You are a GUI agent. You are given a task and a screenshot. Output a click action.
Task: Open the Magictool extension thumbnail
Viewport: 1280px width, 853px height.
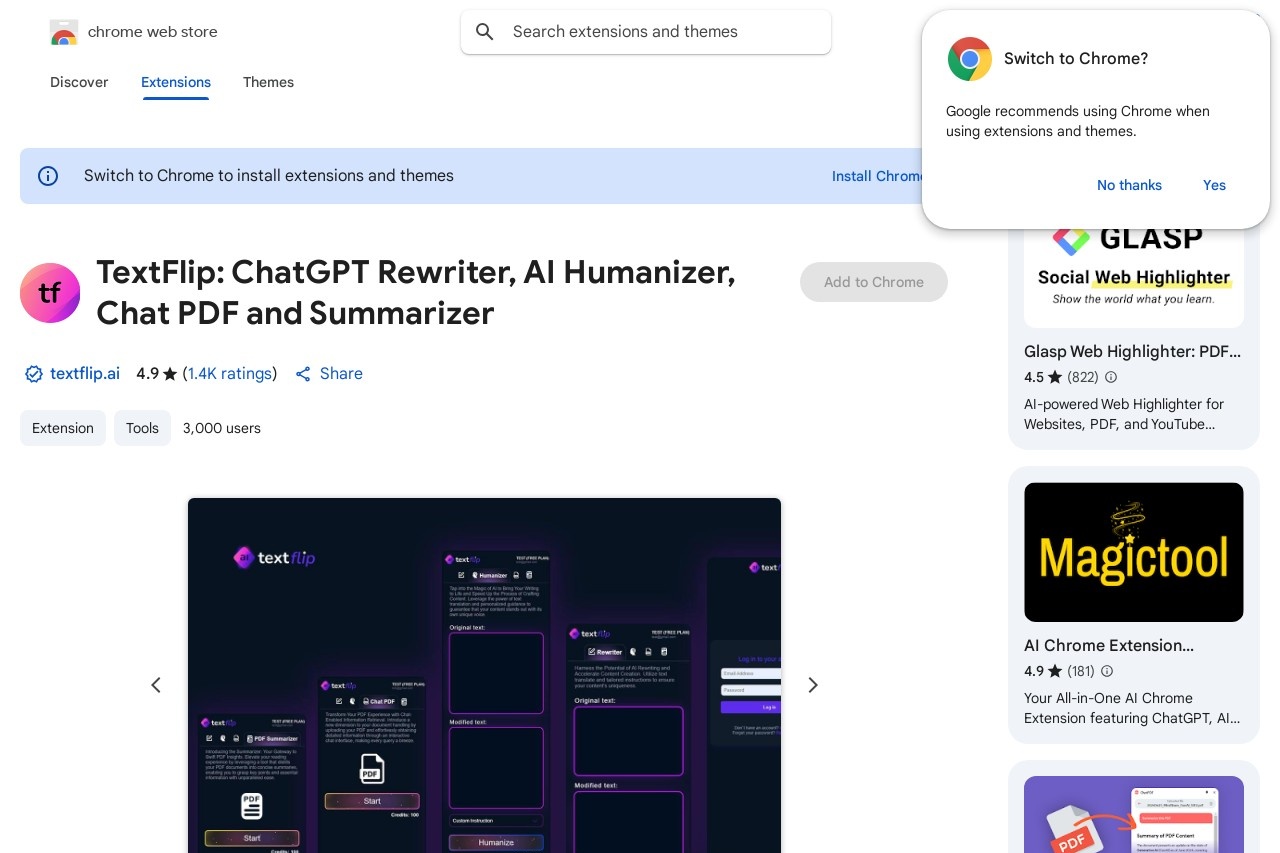click(x=1134, y=552)
